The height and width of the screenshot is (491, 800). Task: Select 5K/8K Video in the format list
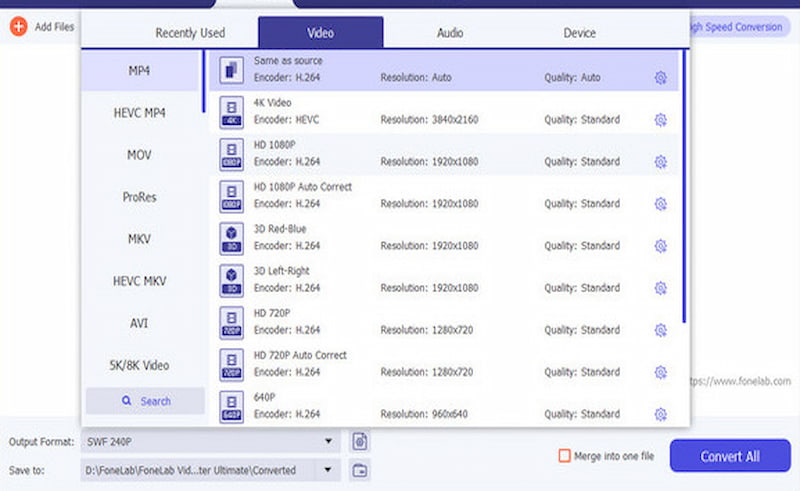(x=139, y=365)
